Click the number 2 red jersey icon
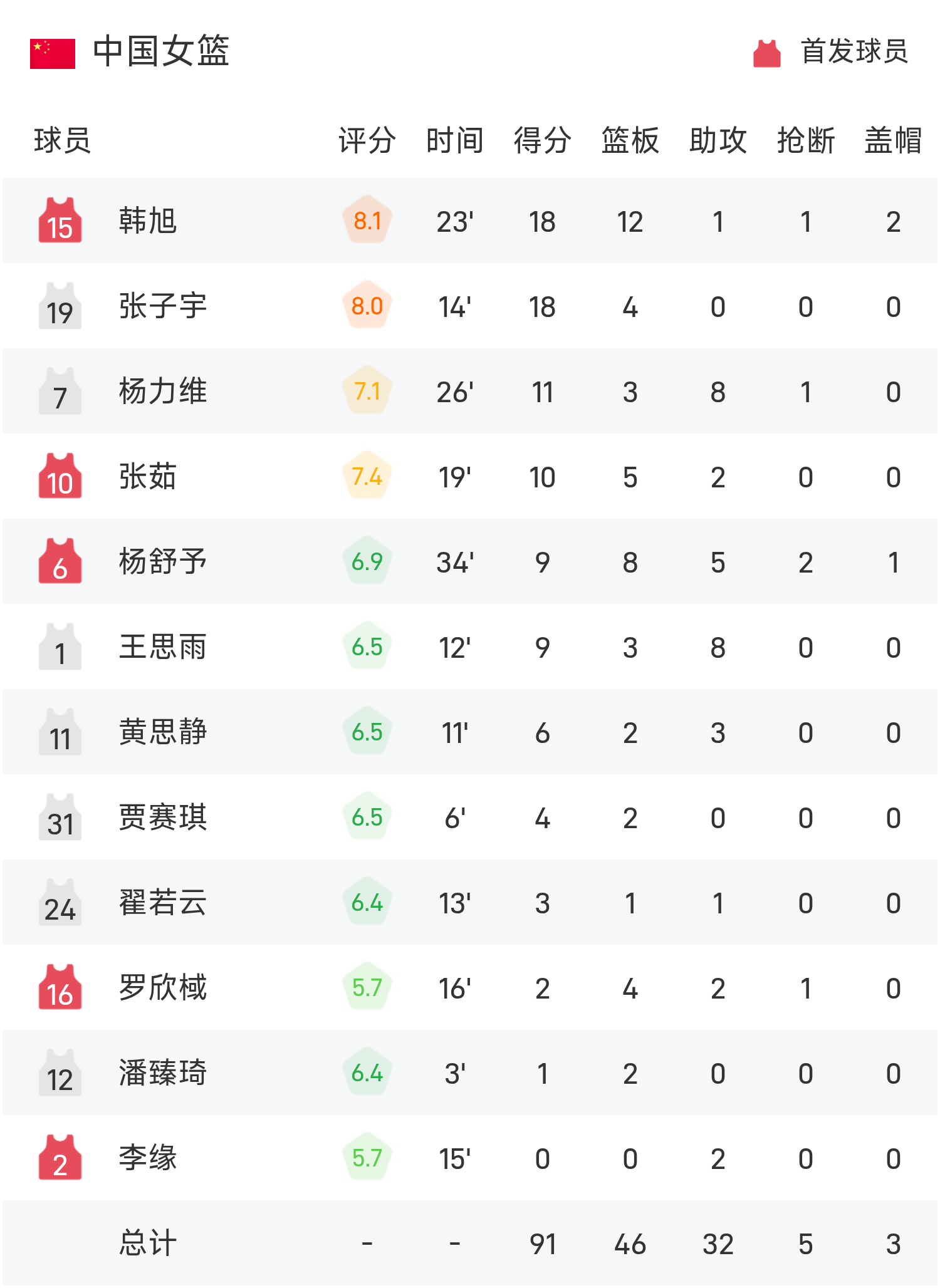The height and width of the screenshot is (1288, 940). (x=60, y=1158)
